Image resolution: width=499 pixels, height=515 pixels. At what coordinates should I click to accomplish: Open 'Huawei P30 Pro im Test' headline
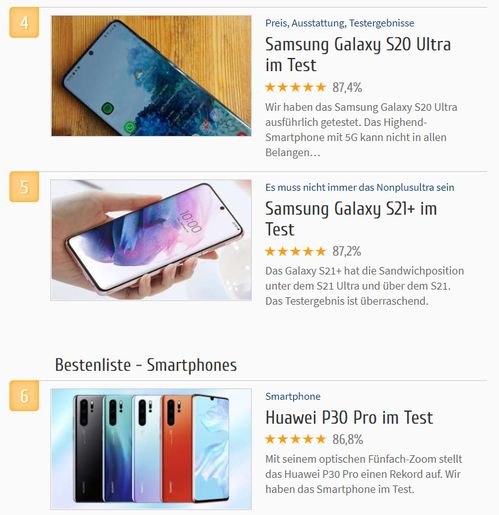[x=349, y=417]
